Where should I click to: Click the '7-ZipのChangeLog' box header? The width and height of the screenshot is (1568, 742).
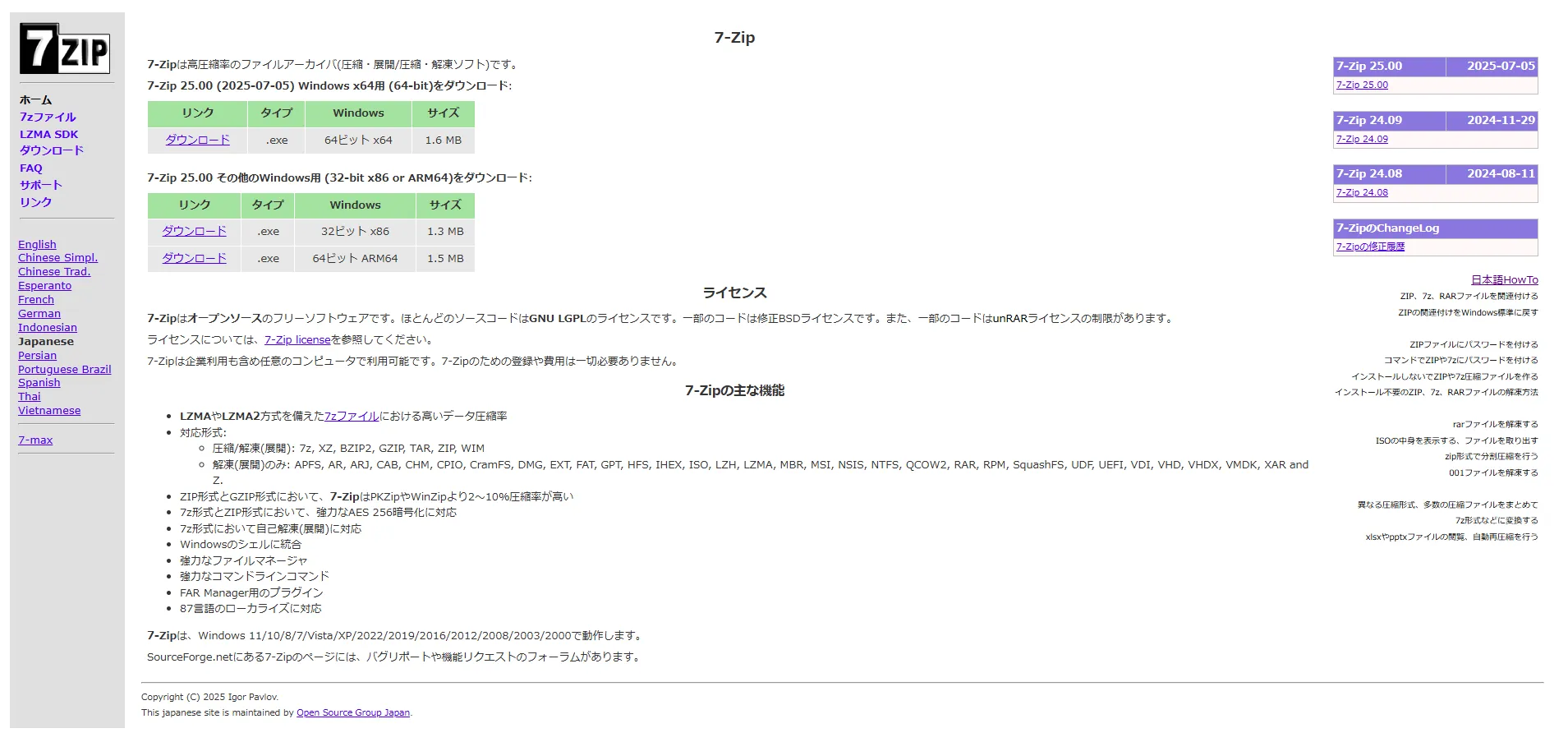[1435, 228]
